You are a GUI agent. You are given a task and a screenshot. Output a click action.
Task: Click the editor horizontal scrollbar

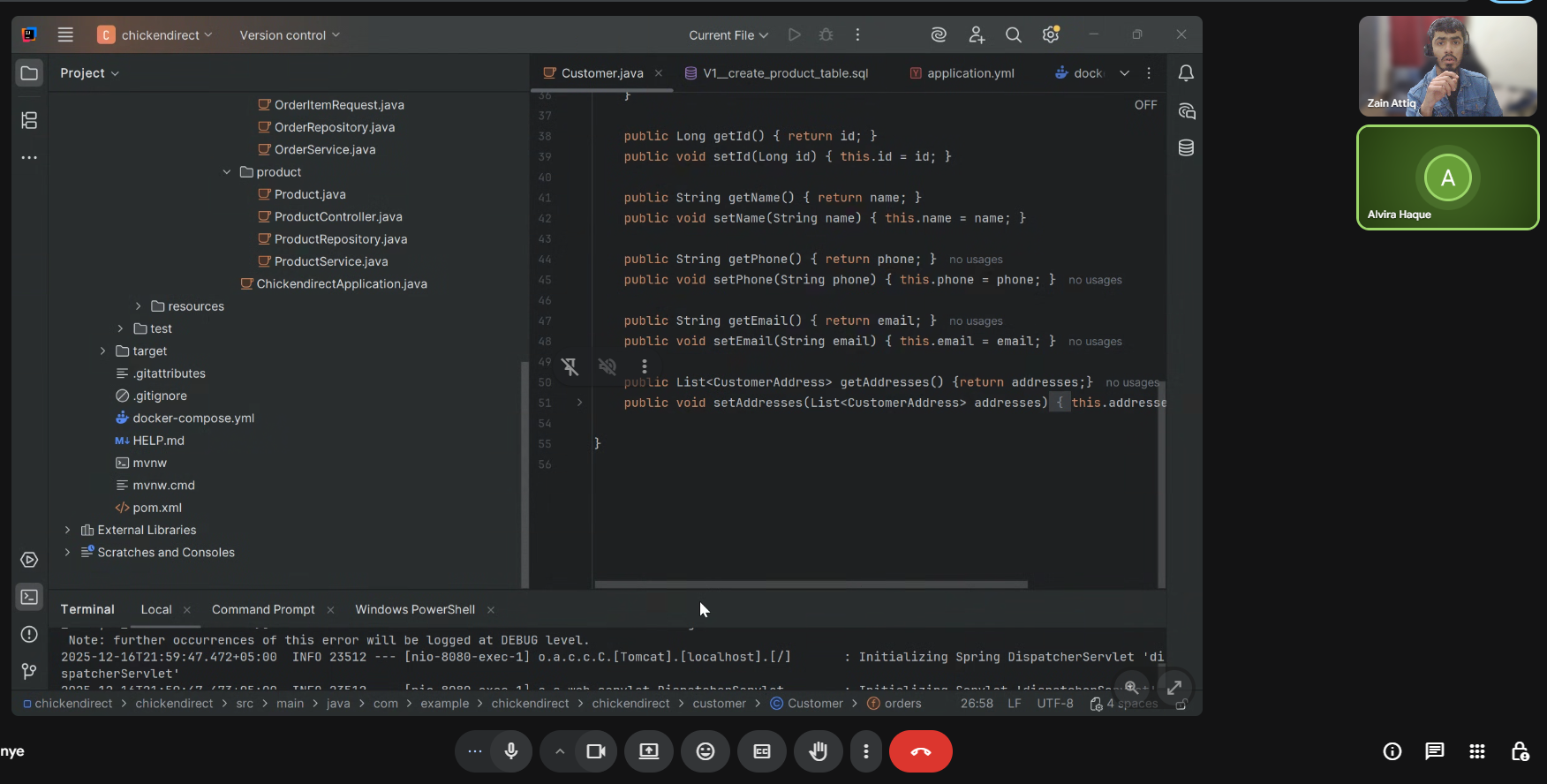[x=811, y=584]
